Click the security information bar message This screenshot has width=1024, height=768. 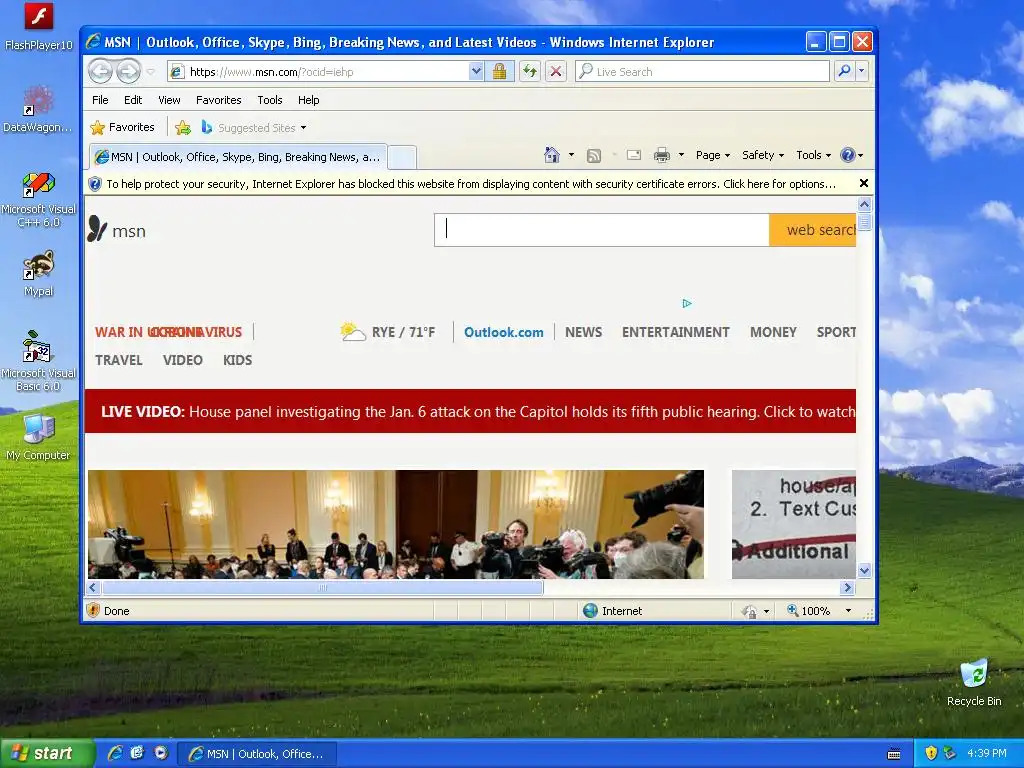pos(471,184)
